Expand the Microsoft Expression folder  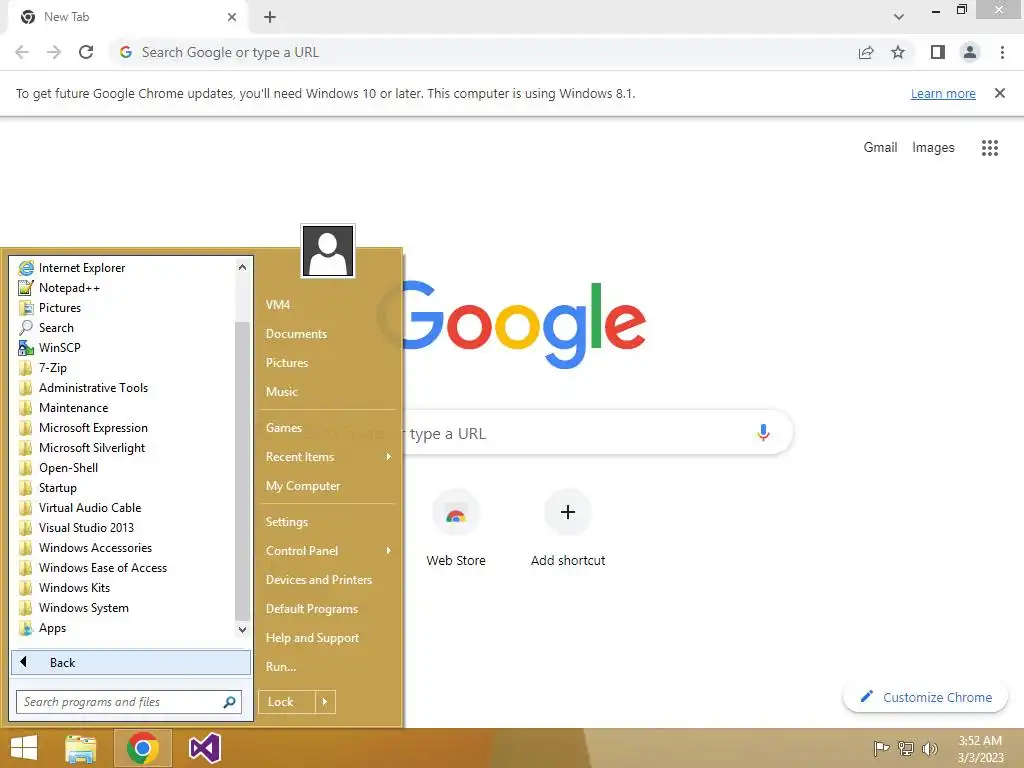93,428
